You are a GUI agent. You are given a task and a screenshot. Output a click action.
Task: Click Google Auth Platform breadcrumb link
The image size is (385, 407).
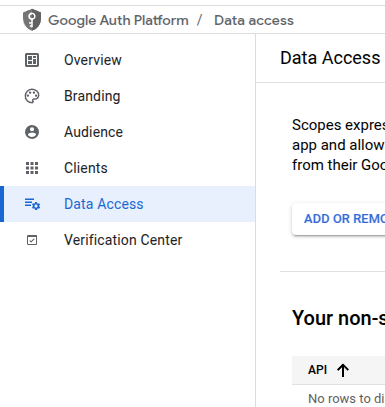pos(118,20)
